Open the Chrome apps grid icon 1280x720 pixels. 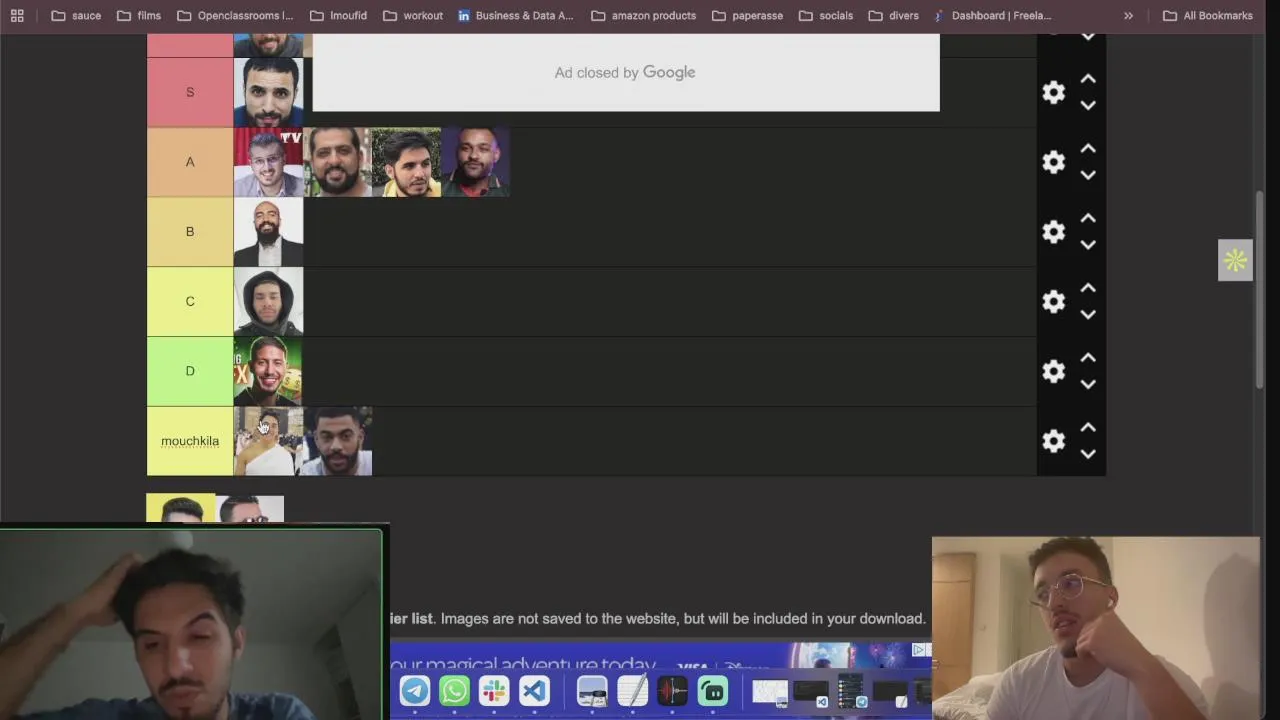[x=17, y=16]
